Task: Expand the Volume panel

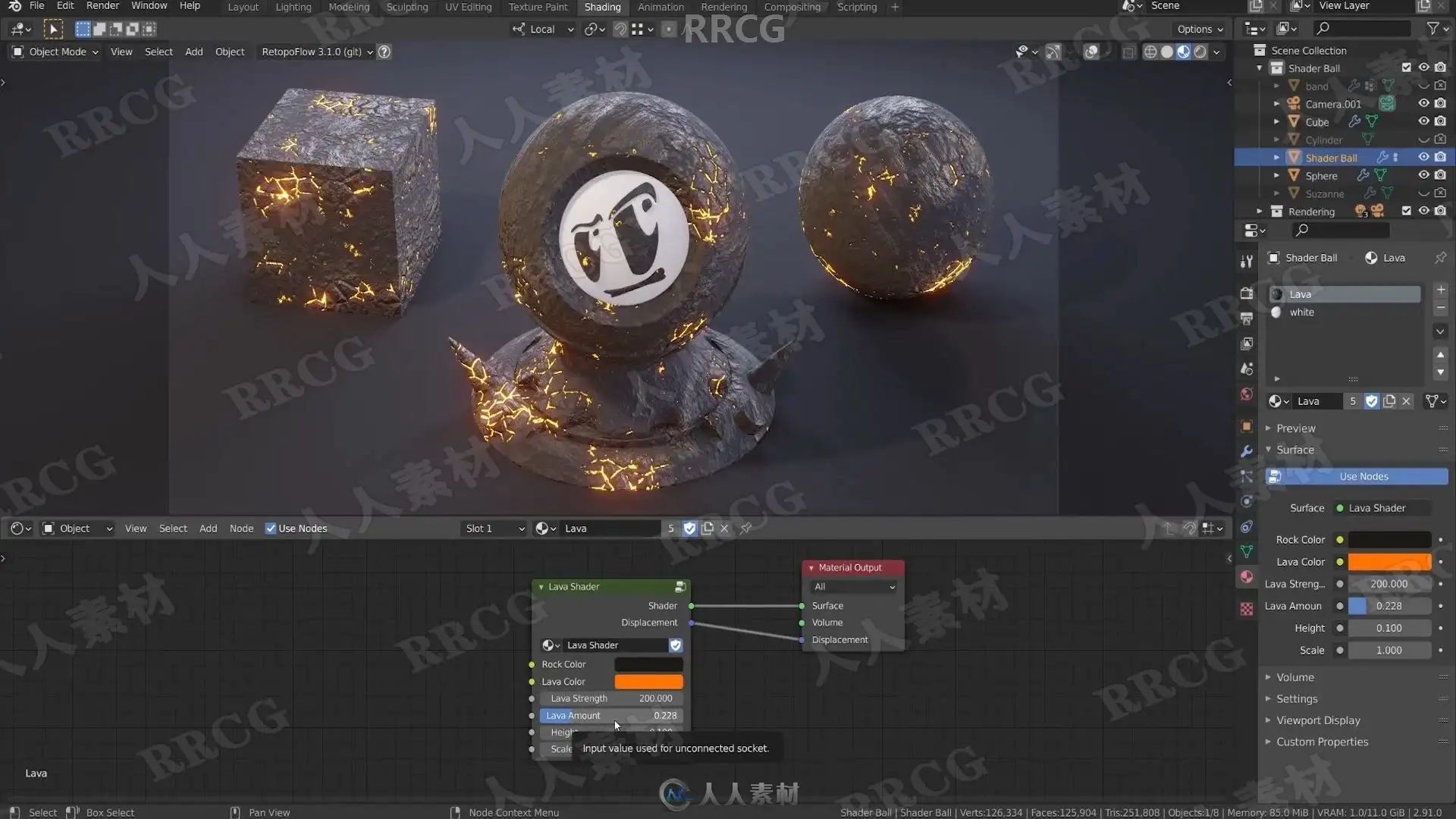Action: point(1294,677)
